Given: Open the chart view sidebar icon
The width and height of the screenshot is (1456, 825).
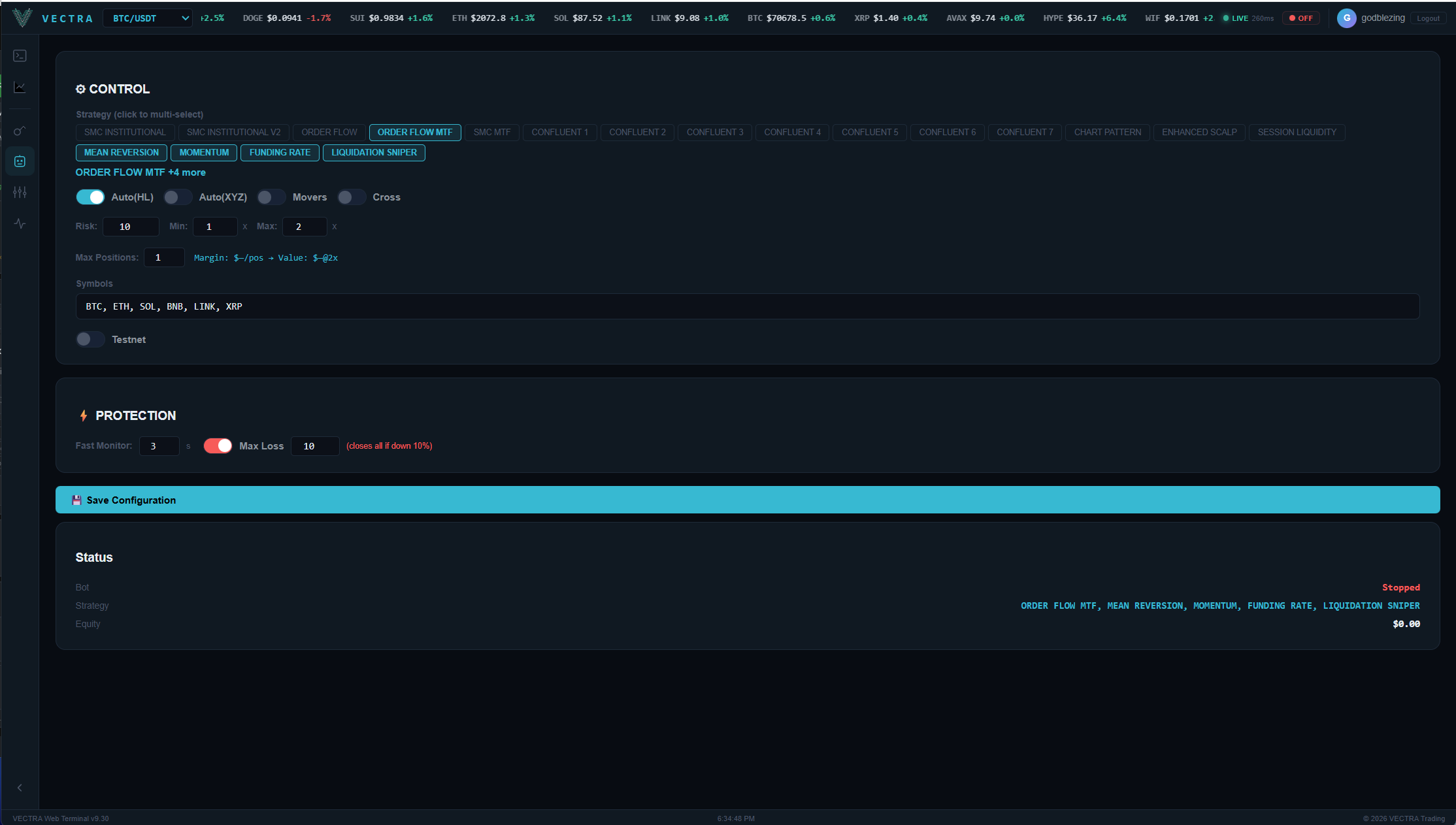Looking at the screenshot, I should (x=20, y=88).
